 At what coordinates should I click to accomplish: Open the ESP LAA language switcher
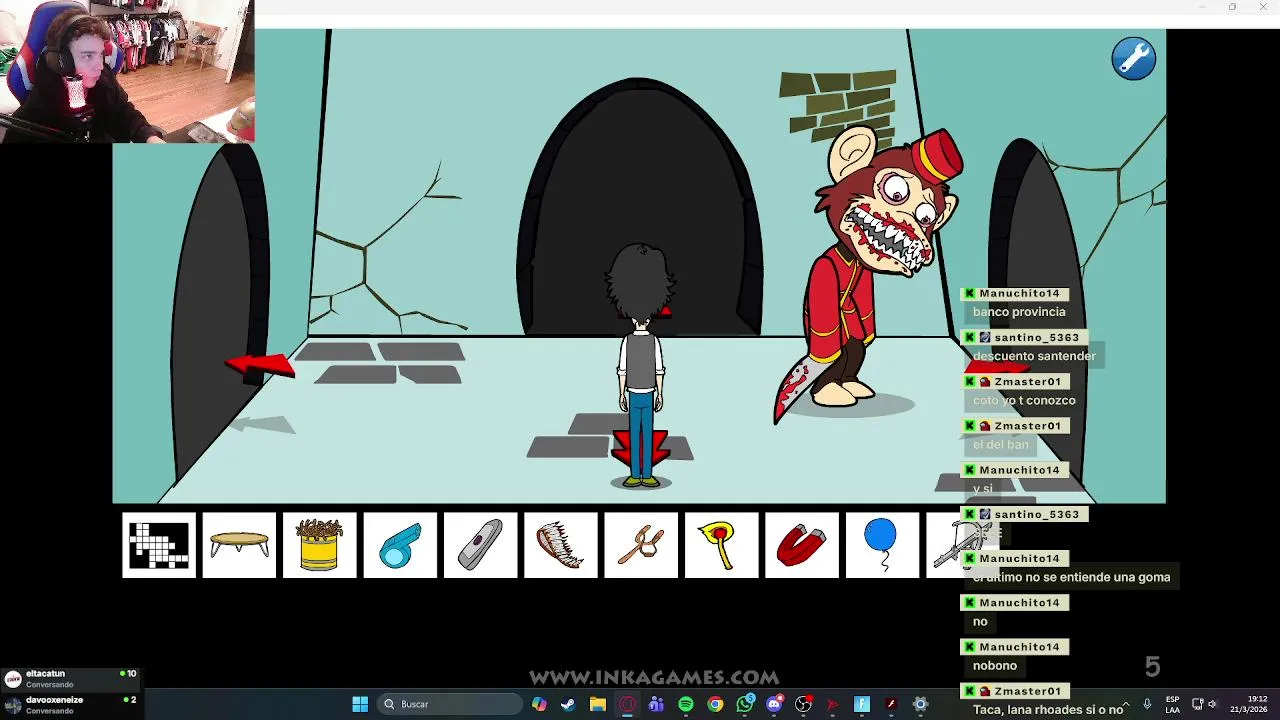tap(1172, 704)
